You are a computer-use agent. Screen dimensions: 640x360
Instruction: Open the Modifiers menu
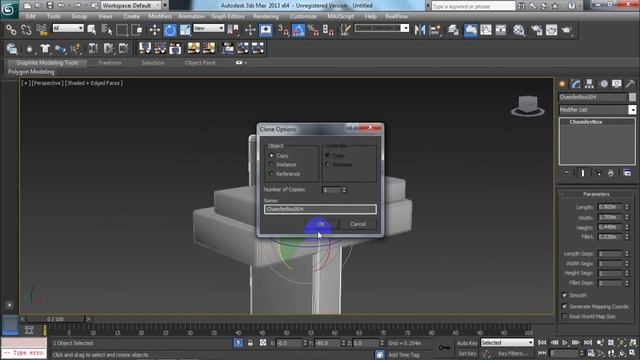click(160, 16)
